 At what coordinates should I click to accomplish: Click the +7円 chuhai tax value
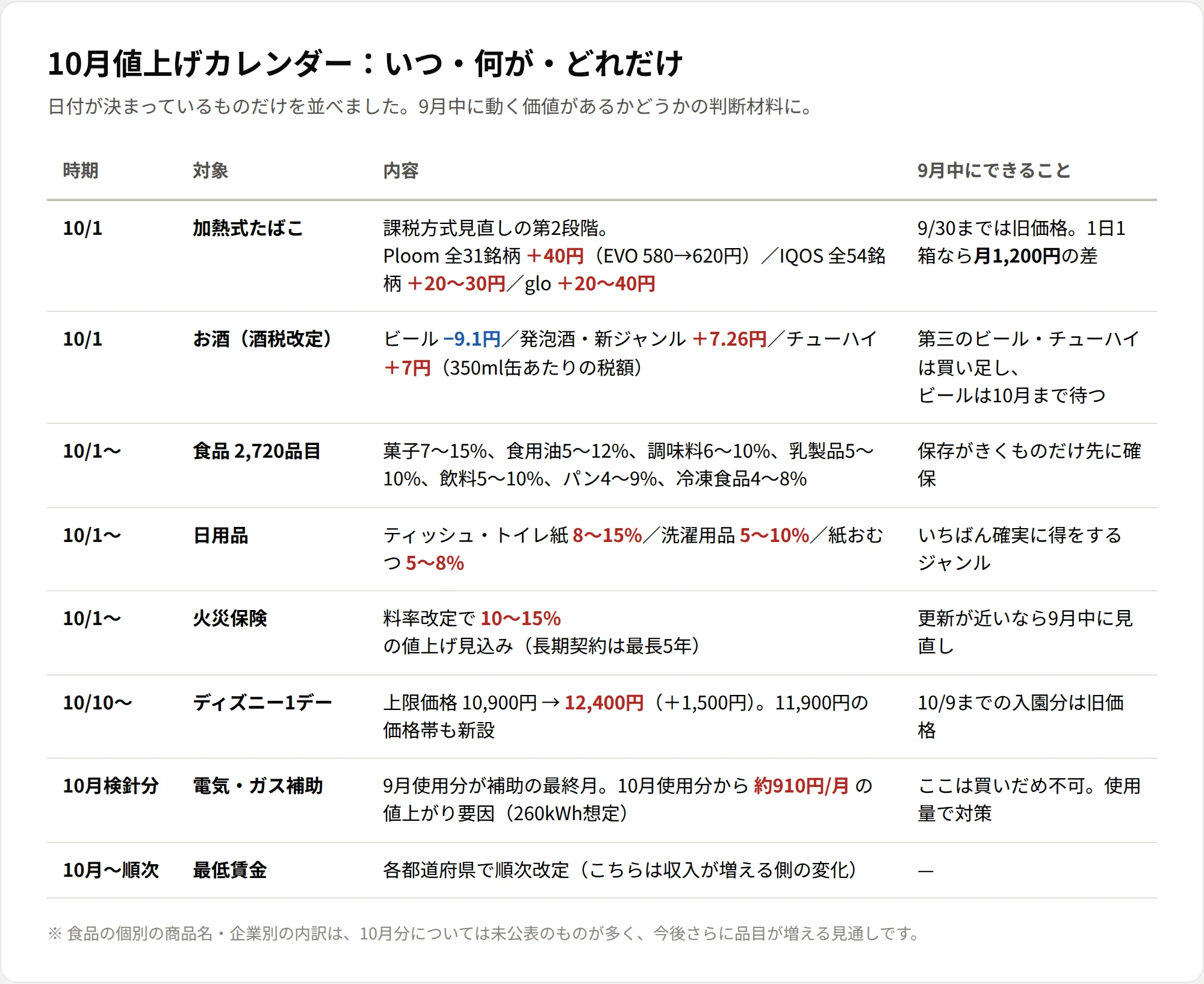point(408,367)
